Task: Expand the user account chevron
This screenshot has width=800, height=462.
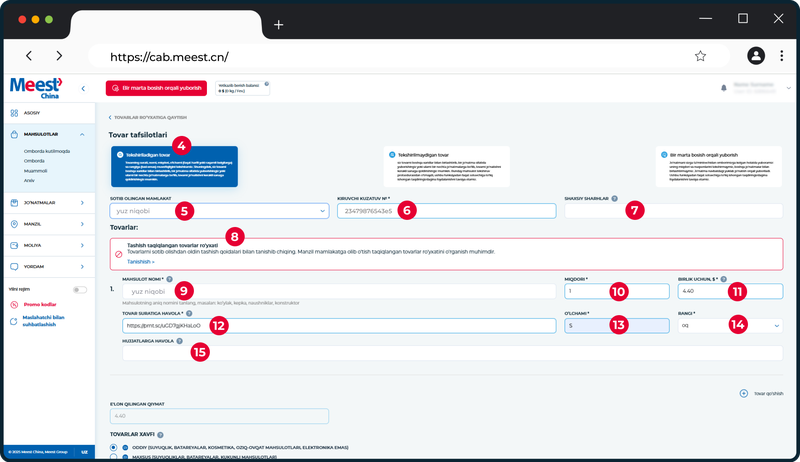Action: (788, 88)
